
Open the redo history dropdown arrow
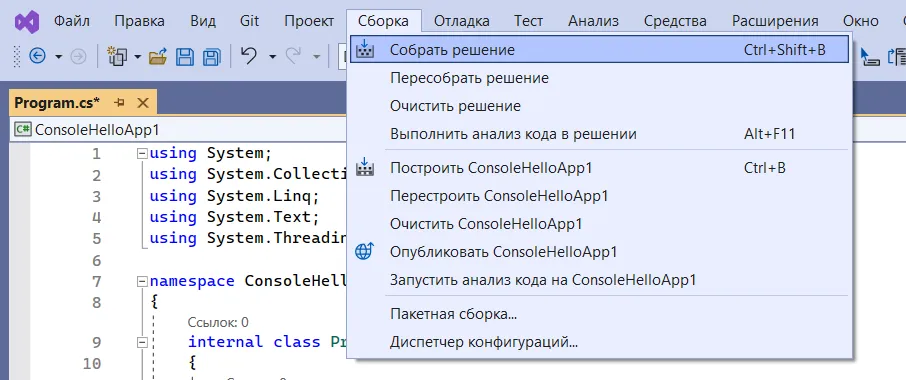(316, 57)
